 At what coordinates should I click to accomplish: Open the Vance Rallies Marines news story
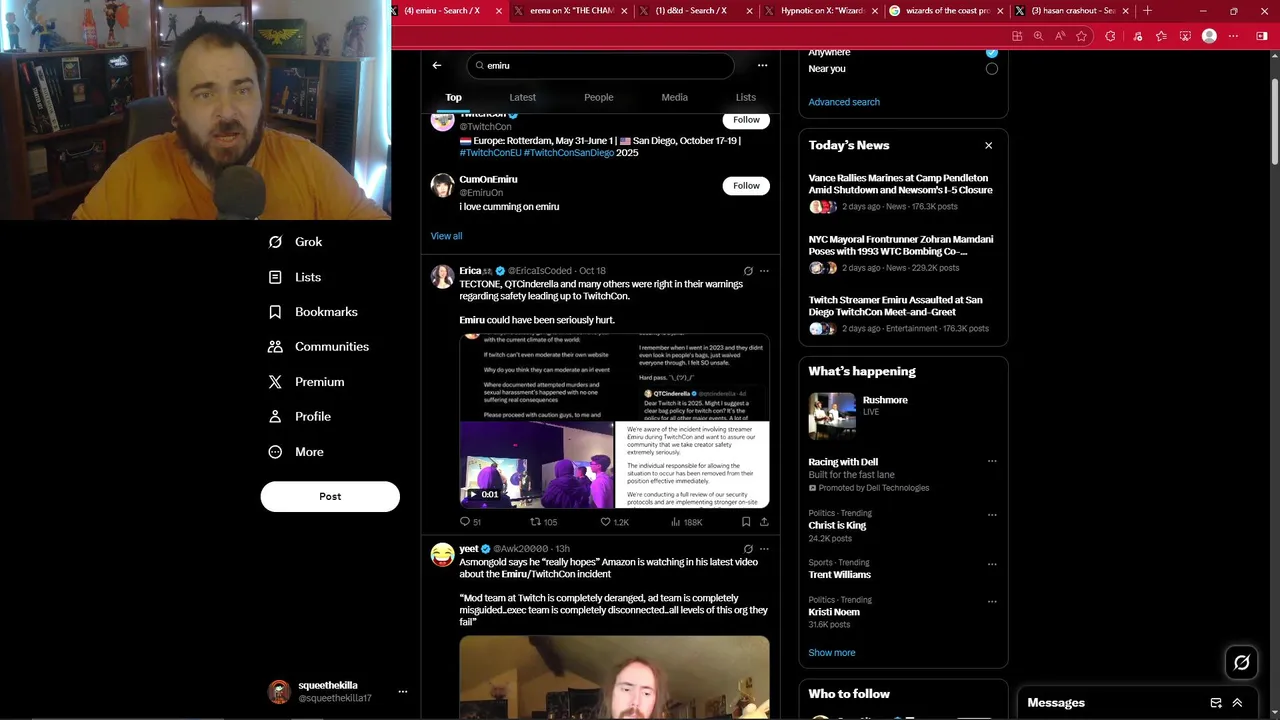(x=900, y=184)
